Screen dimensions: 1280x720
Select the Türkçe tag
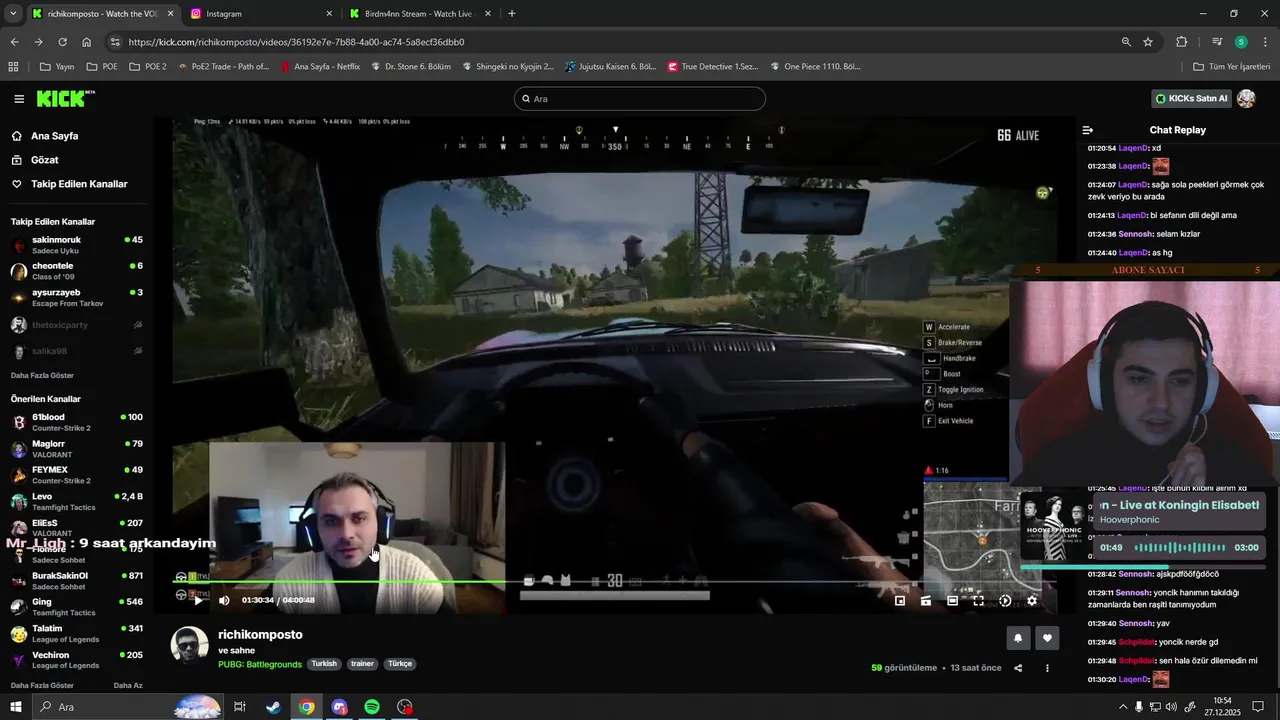tap(400, 664)
